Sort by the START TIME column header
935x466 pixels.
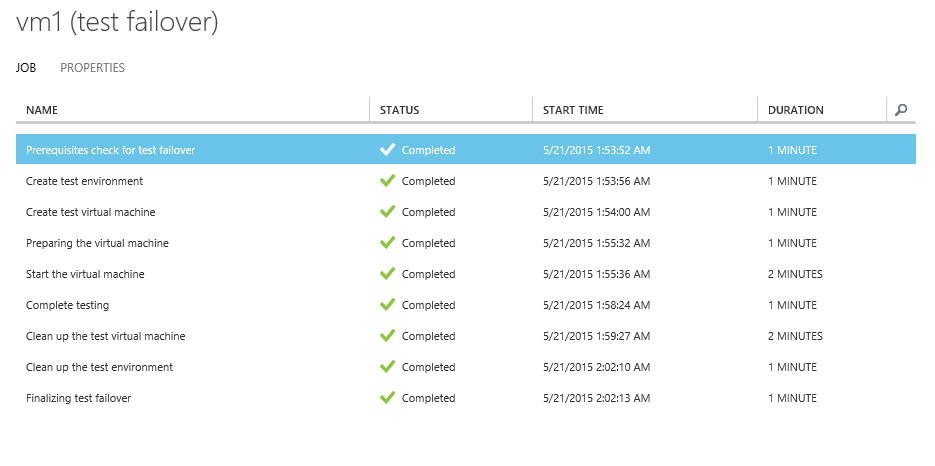[x=573, y=110]
